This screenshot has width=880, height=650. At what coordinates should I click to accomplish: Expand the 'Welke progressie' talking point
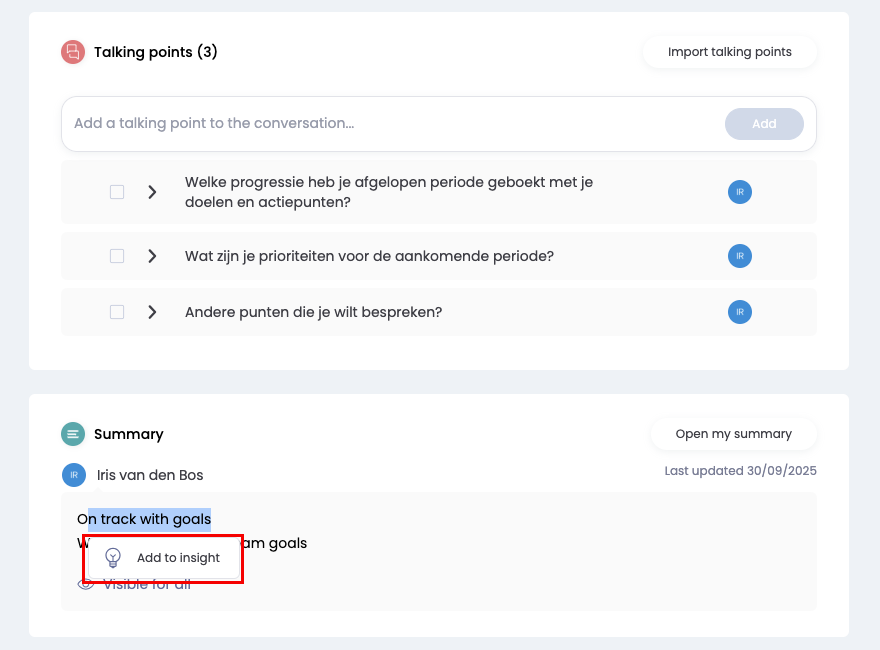click(152, 192)
